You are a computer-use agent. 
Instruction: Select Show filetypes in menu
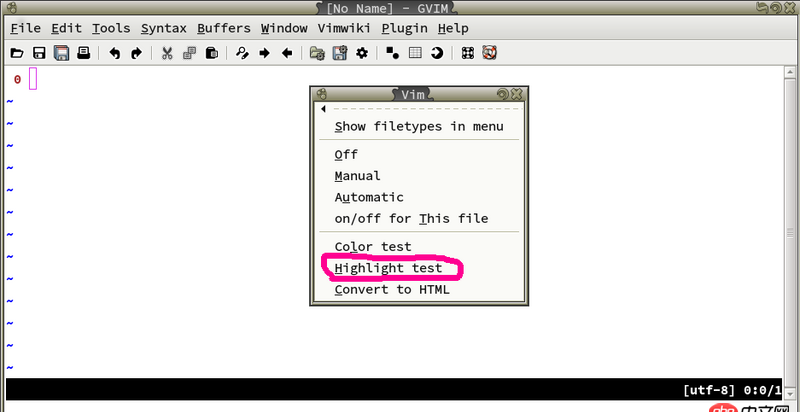pyautogui.click(x=419, y=126)
